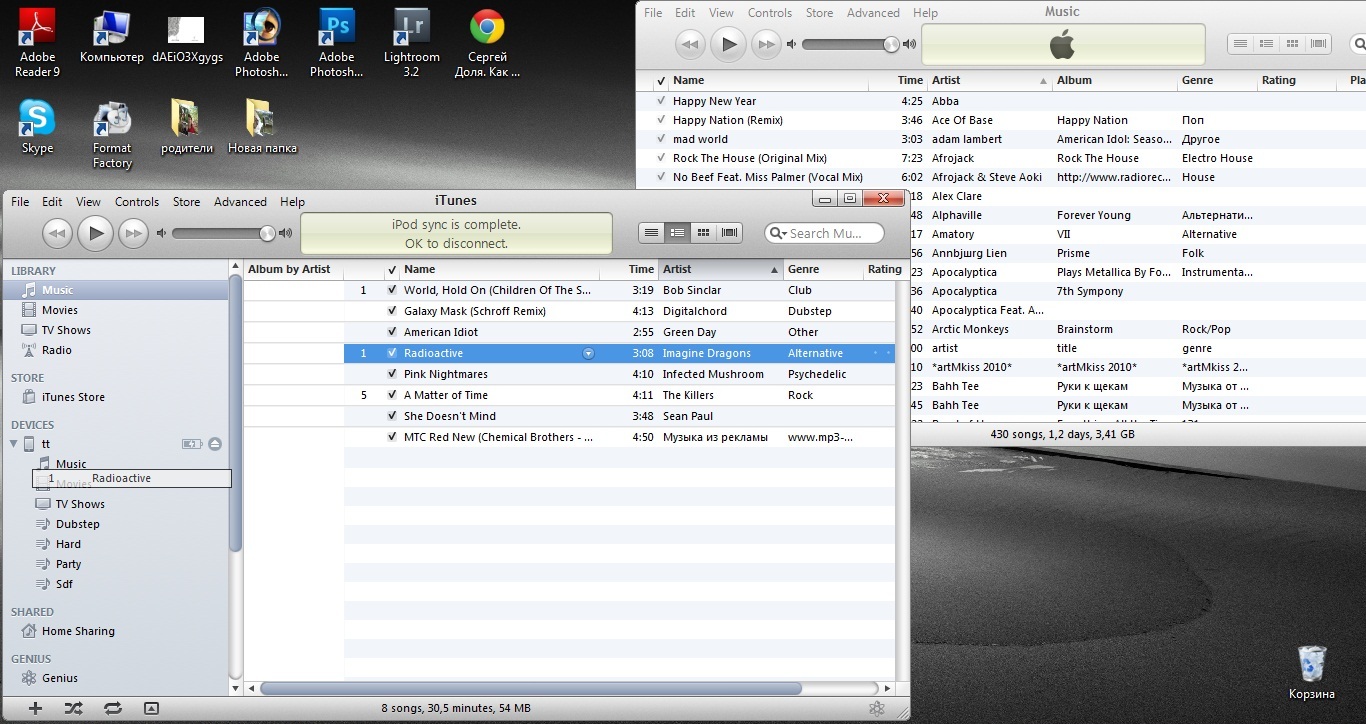
Task: Uncheck the Galaxy Mask (Schroff Remix) checkbox
Action: pyautogui.click(x=392, y=311)
